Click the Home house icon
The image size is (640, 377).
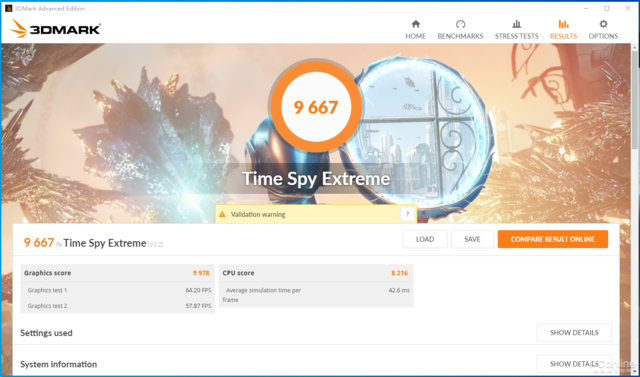(x=416, y=24)
